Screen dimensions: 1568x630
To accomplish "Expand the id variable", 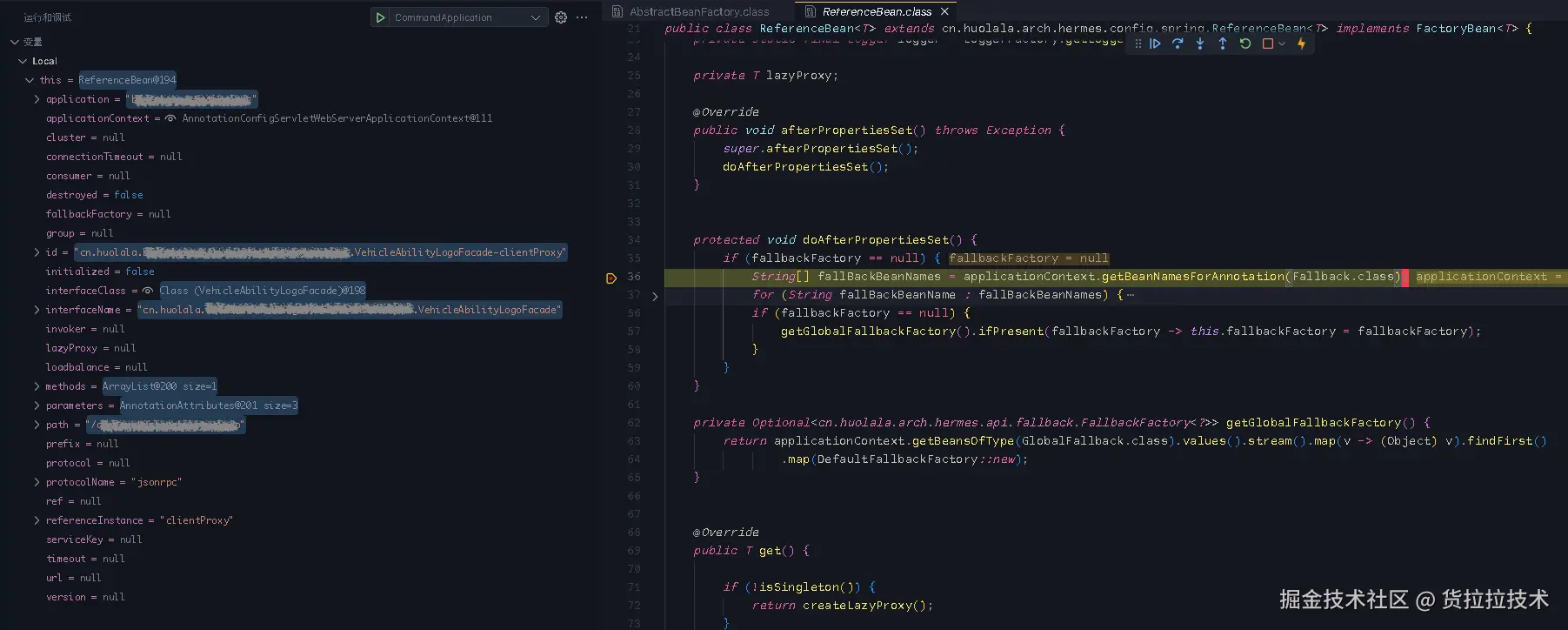I will 37,252.
